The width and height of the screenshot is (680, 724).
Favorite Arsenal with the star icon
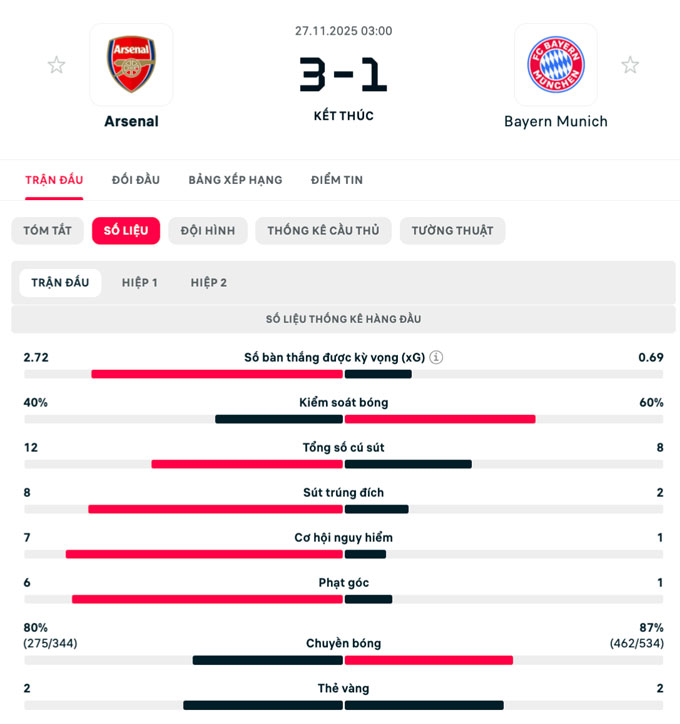point(57,65)
